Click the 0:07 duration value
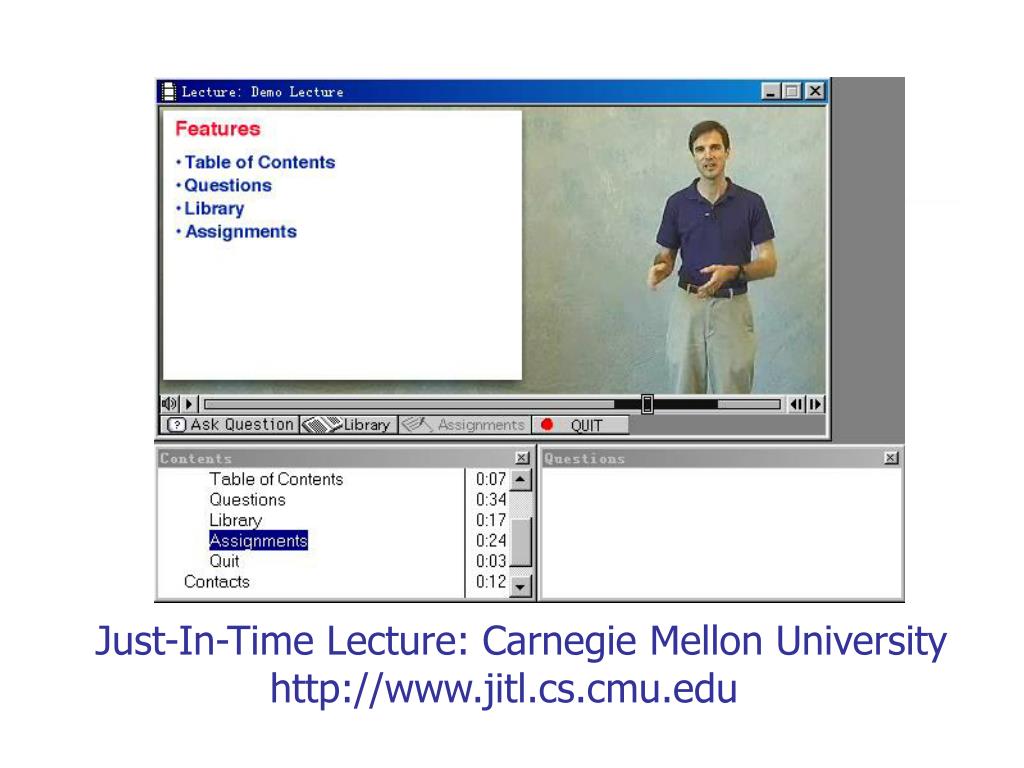Image resolution: width=1024 pixels, height=768 pixels. click(491, 479)
